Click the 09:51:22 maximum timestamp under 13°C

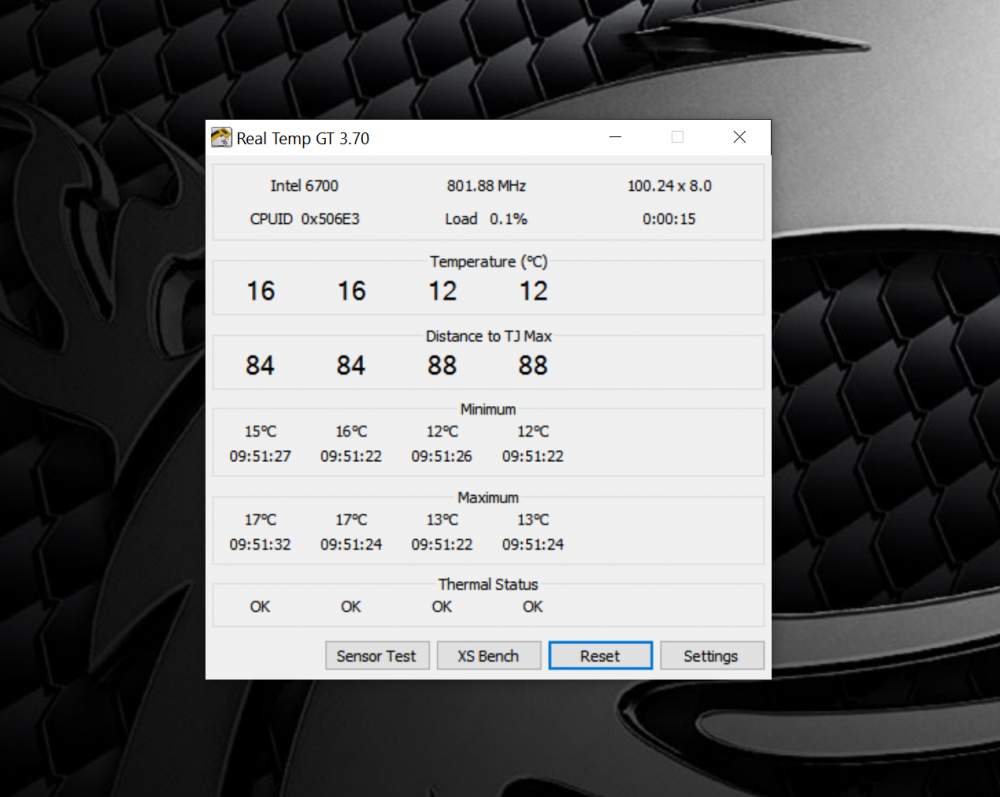442,545
